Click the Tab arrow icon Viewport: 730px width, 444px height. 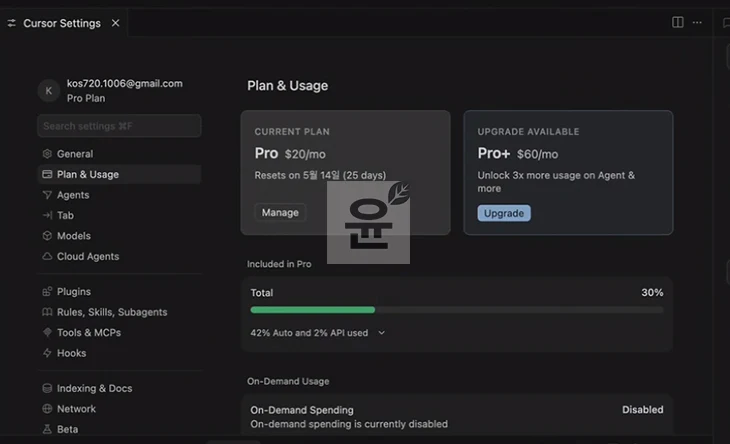click(47, 215)
